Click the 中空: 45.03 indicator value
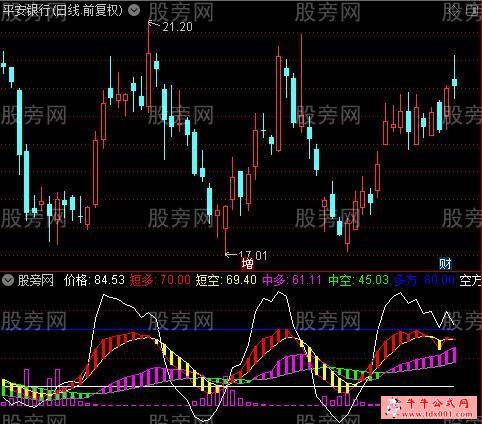 click(x=358, y=280)
